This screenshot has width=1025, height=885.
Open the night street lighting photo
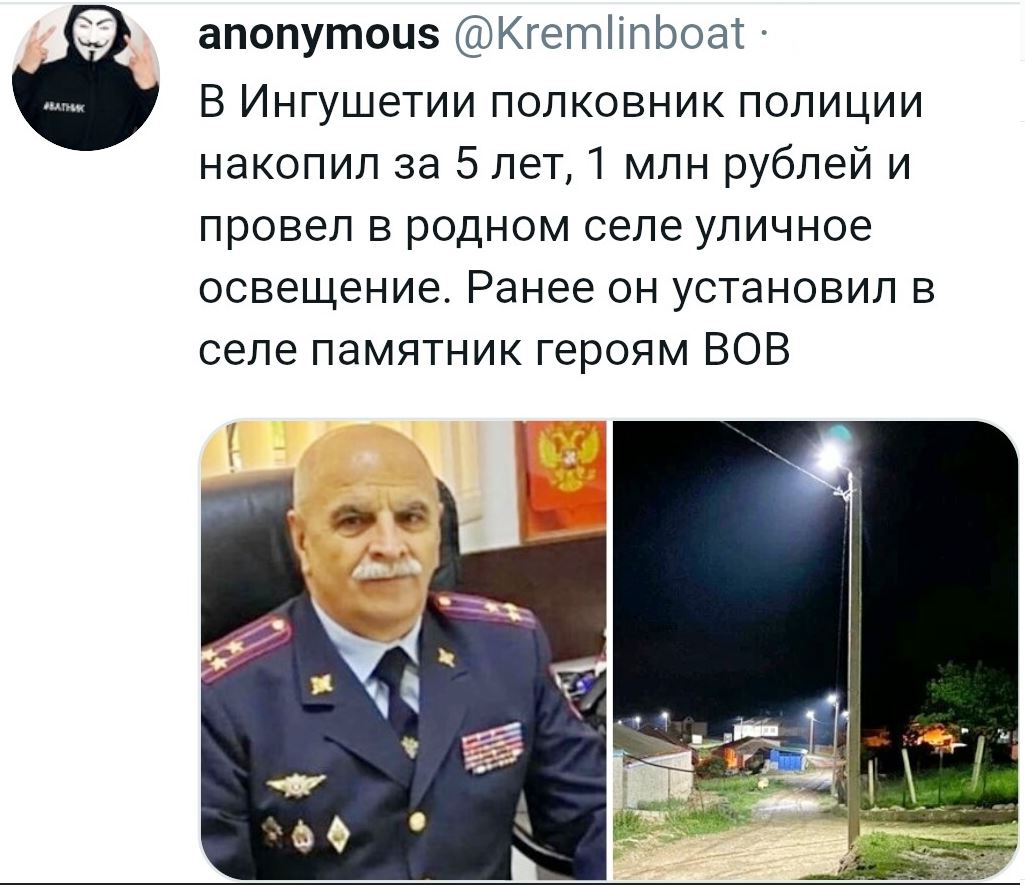[816, 650]
